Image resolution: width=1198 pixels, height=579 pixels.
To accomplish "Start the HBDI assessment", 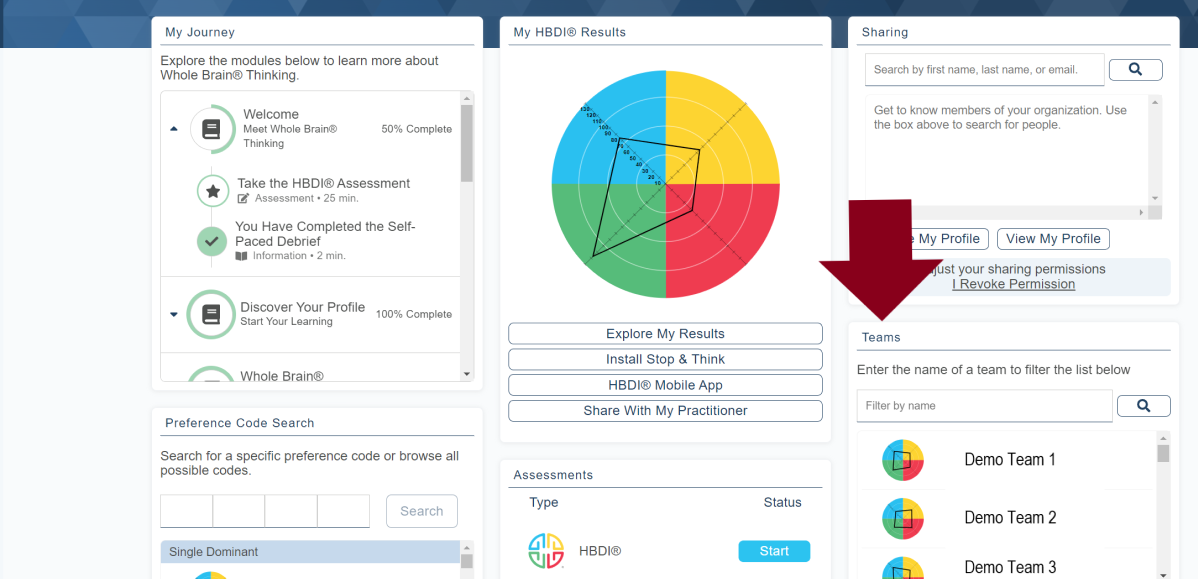I will tap(774, 551).
